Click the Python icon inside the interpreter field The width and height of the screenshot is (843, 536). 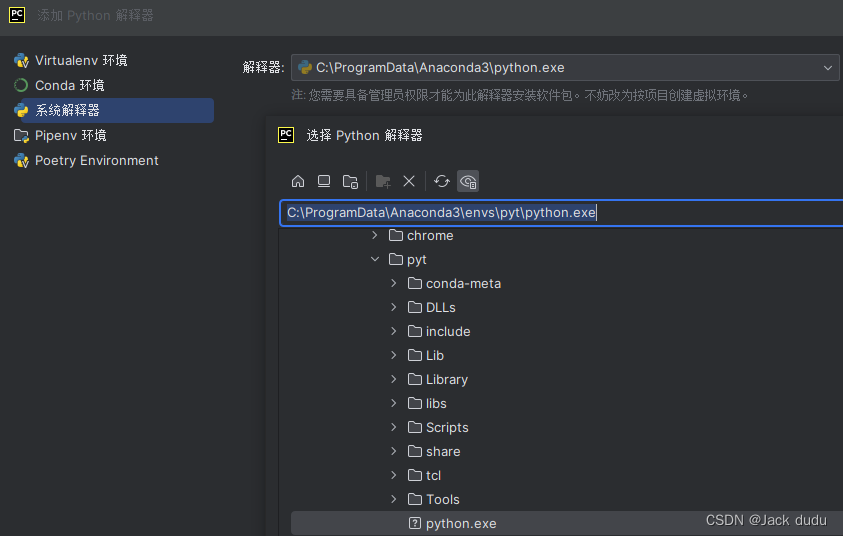(x=305, y=67)
